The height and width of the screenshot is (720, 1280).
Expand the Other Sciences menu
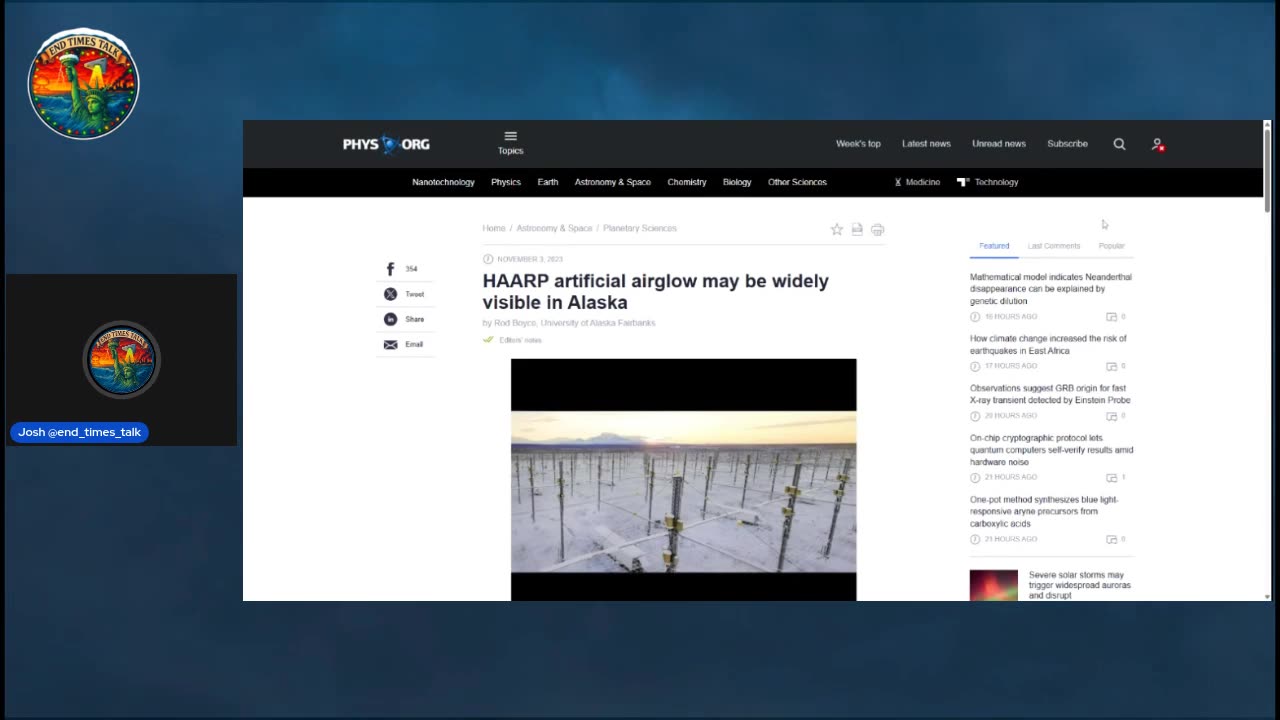click(797, 182)
